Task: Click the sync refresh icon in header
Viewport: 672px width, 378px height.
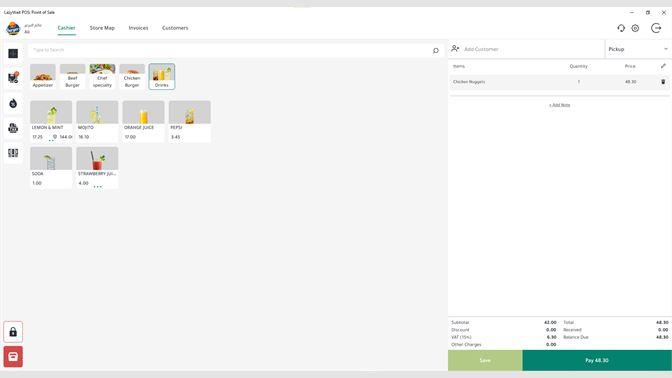Action: pyautogui.click(x=621, y=28)
